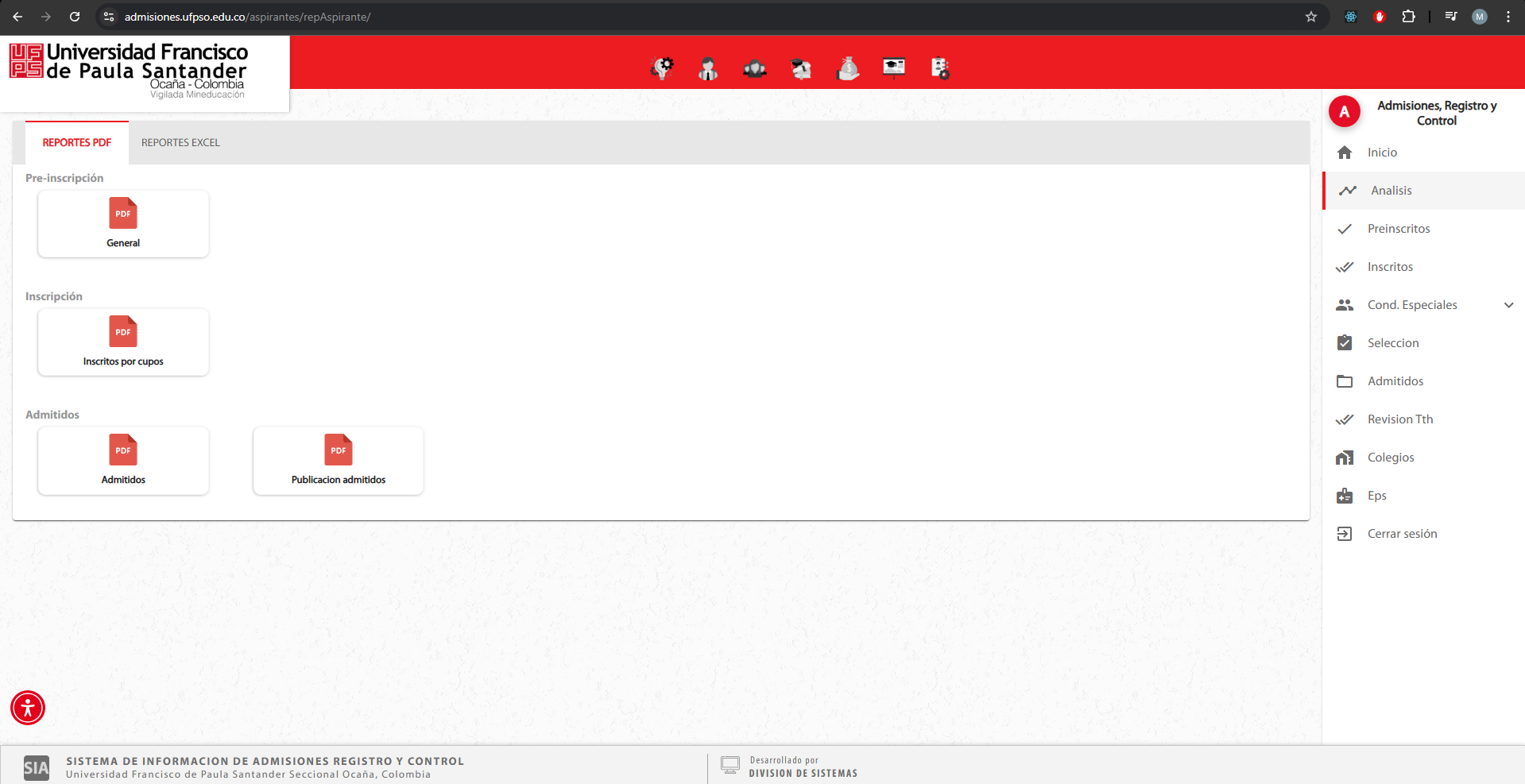This screenshot has height=784, width=1525.
Task: Click Cerrar sesión to log out
Action: tap(1402, 534)
